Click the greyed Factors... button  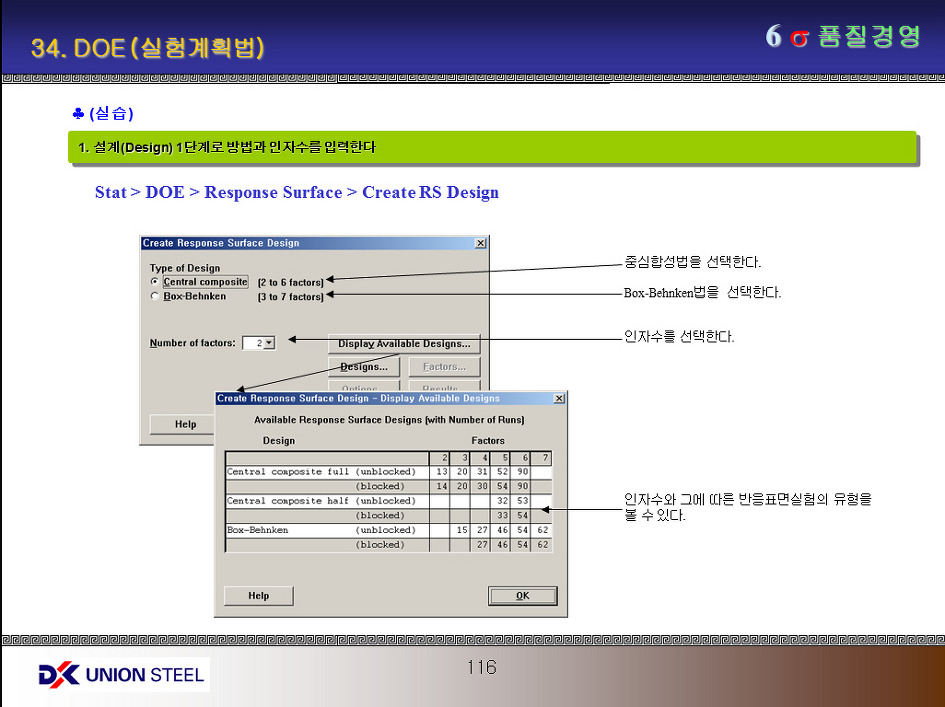point(445,366)
